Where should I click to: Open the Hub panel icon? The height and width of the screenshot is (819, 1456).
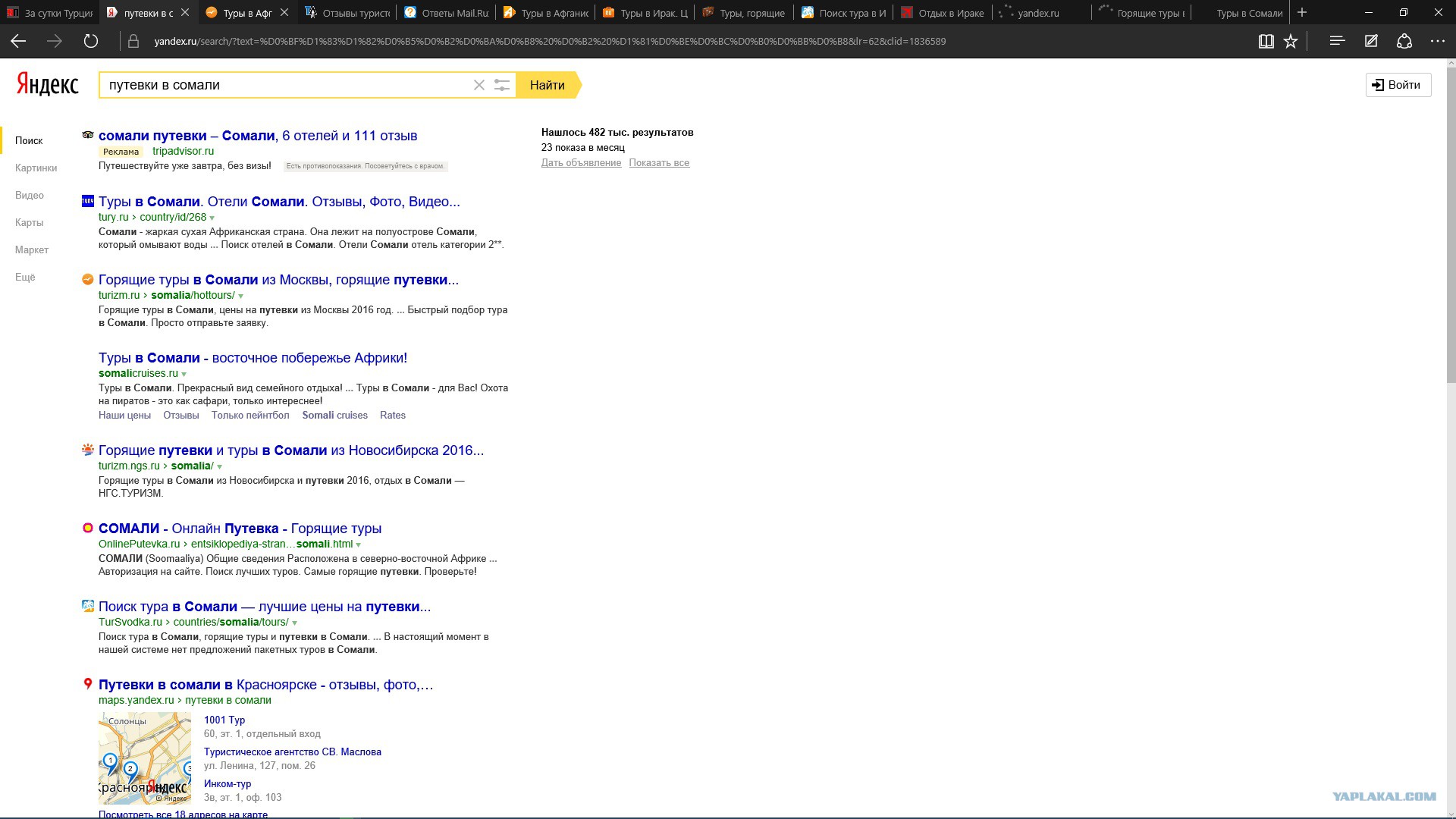point(1337,41)
